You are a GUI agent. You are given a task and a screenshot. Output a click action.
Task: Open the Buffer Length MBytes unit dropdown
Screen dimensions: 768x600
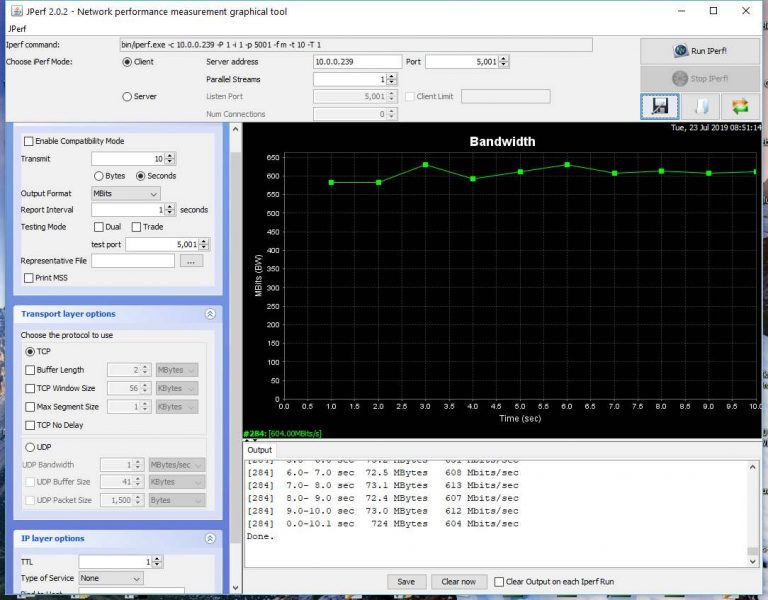177,370
